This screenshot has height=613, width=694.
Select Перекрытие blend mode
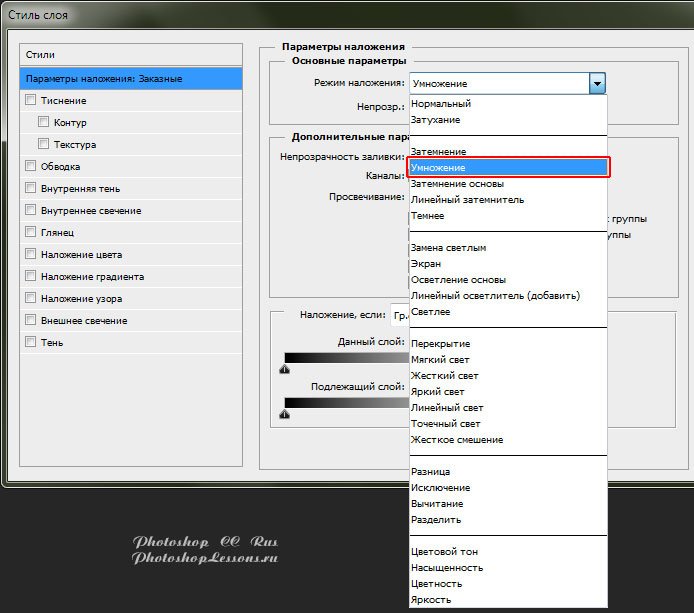coord(440,344)
